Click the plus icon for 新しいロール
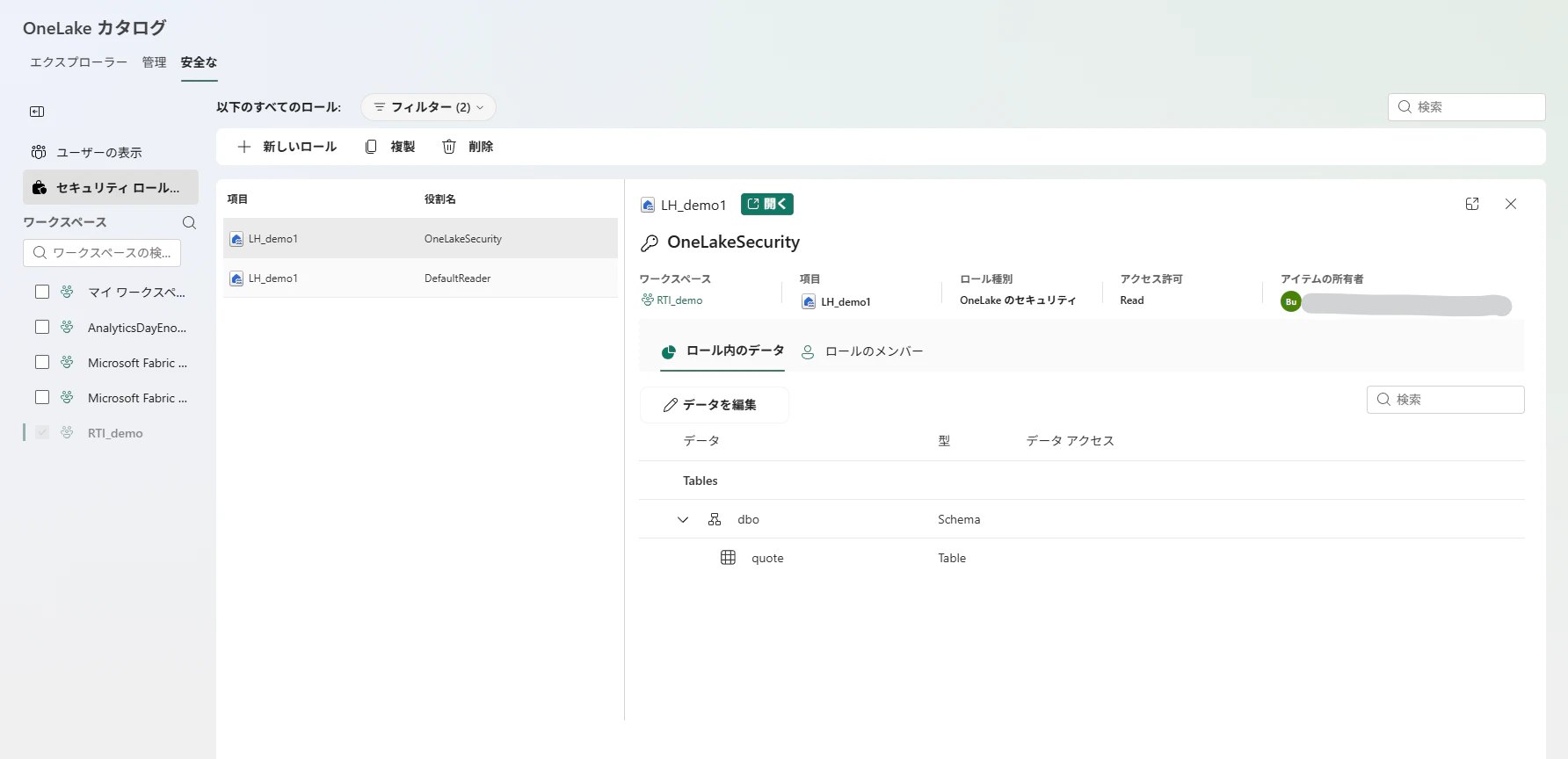This screenshot has height=759, width=1568. [244, 147]
